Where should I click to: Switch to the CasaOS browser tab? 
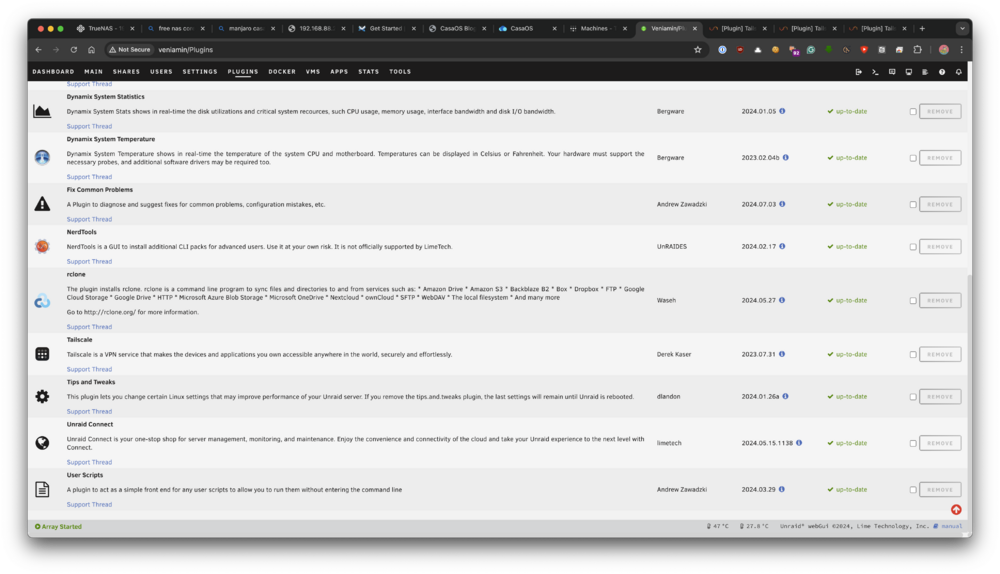coord(527,28)
